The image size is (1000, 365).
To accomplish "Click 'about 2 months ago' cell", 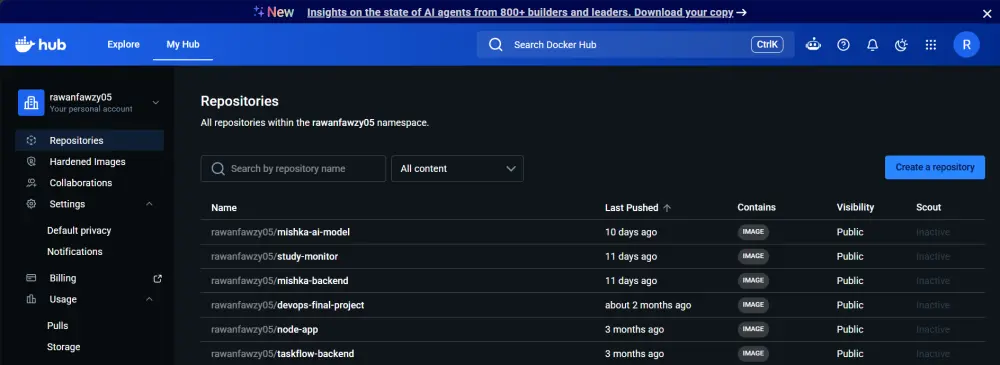I will [648, 305].
